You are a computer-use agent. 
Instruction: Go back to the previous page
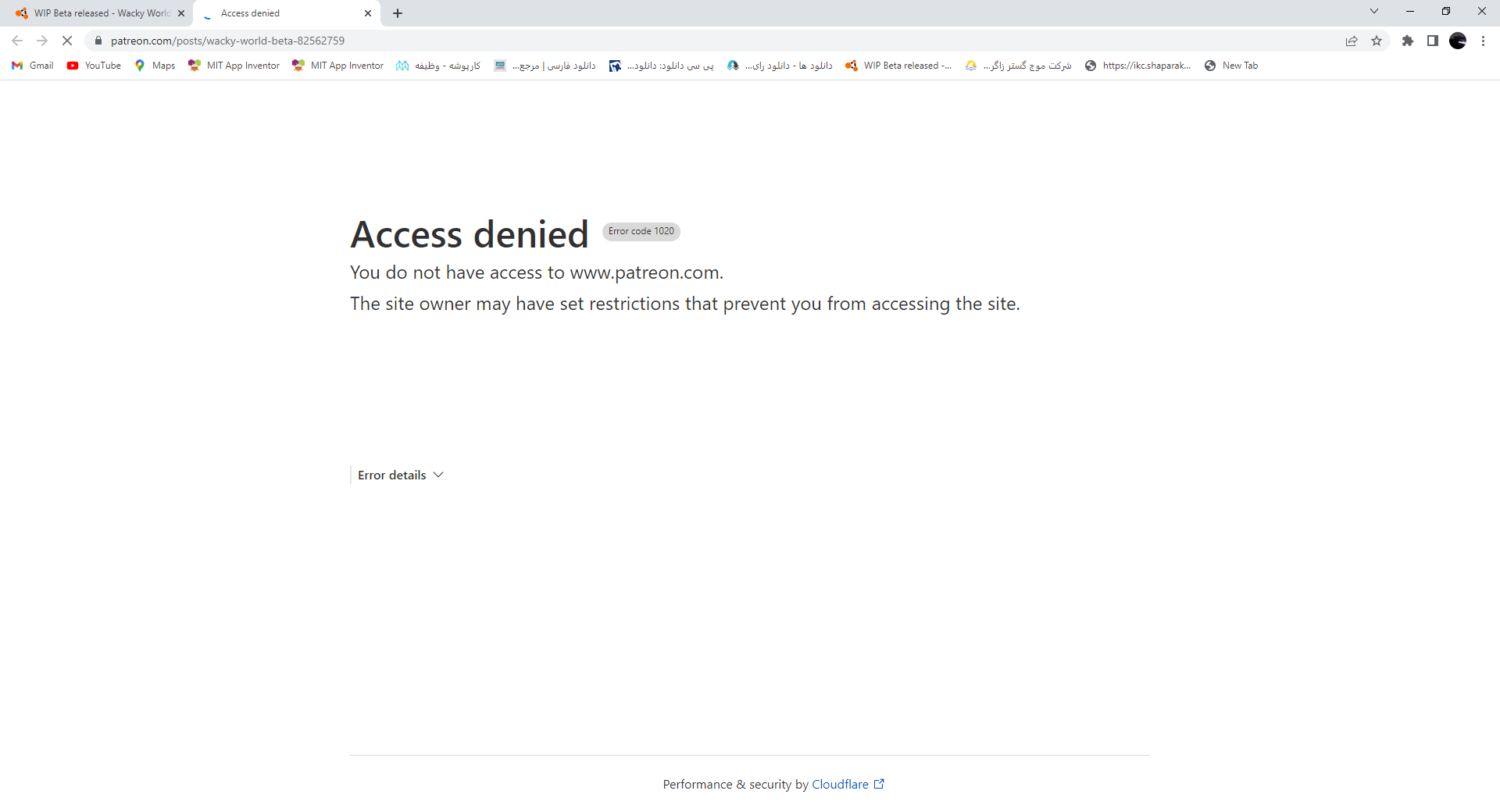(x=17, y=41)
